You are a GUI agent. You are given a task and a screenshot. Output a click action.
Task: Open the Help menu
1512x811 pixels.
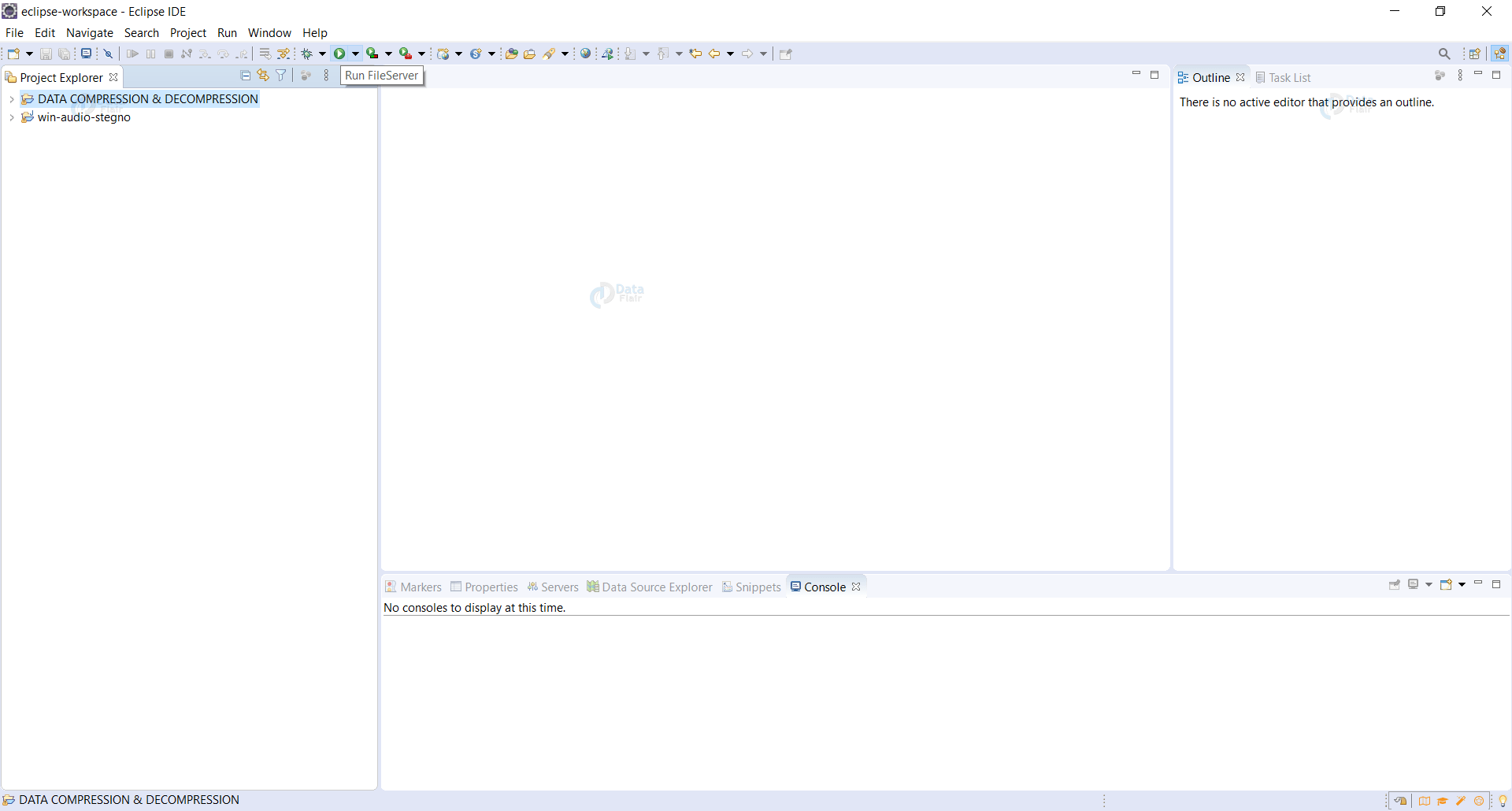pyautogui.click(x=315, y=33)
